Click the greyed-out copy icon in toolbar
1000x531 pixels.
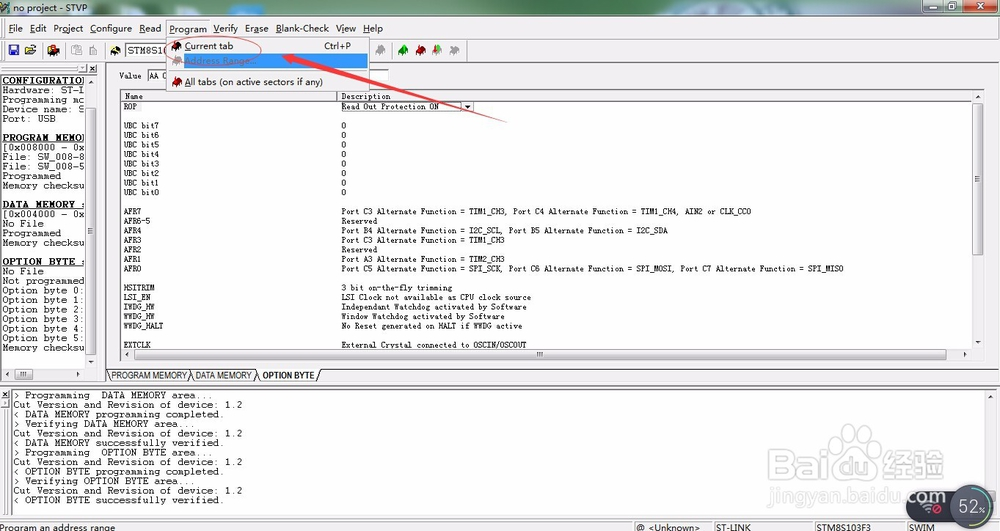[x=77, y=50]
